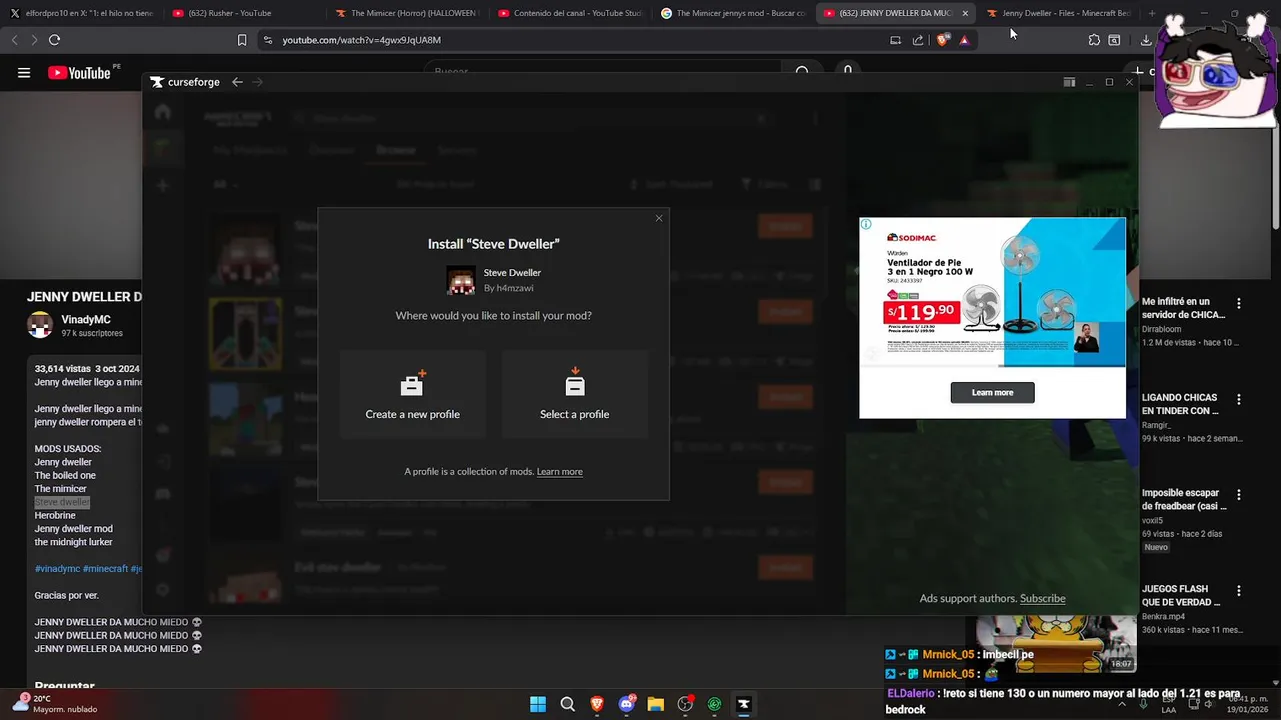View site information icon beside URL
1281x720 pixels.
tap(267, 40)
